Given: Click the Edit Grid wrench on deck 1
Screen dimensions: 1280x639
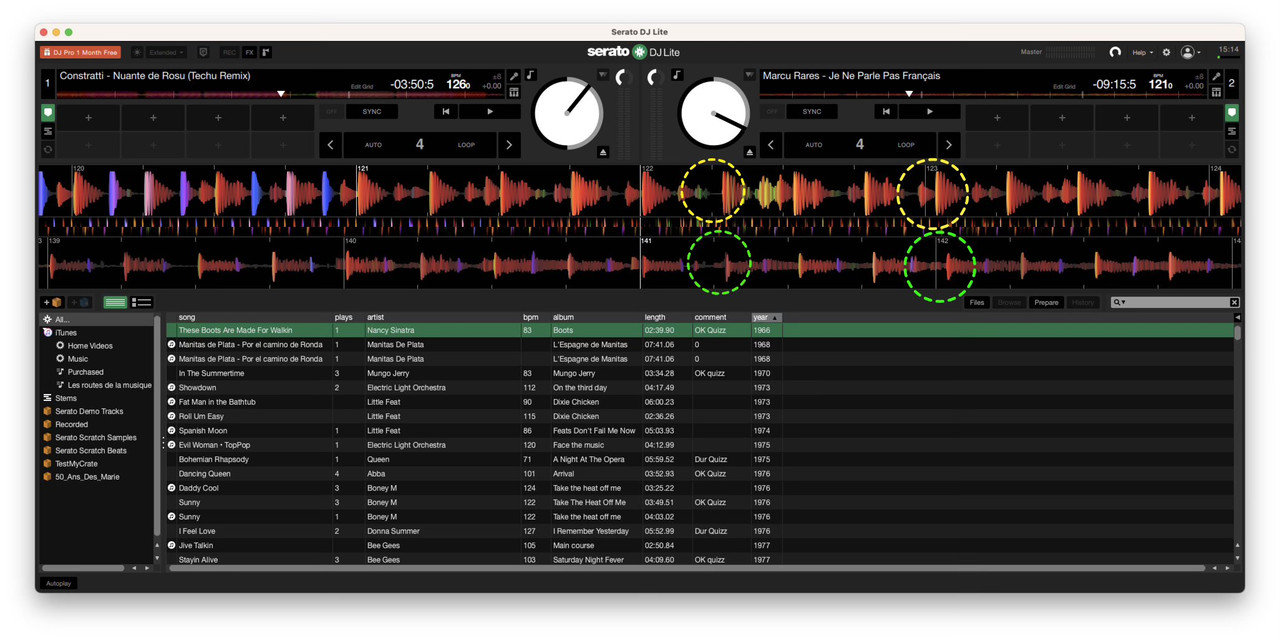Looking at the screenshot, I should tap(513, 76).
